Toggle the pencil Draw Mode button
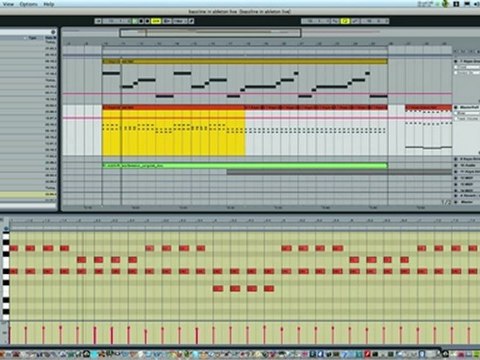This screenshot has width=480, height=360. [x=191, y=21]
